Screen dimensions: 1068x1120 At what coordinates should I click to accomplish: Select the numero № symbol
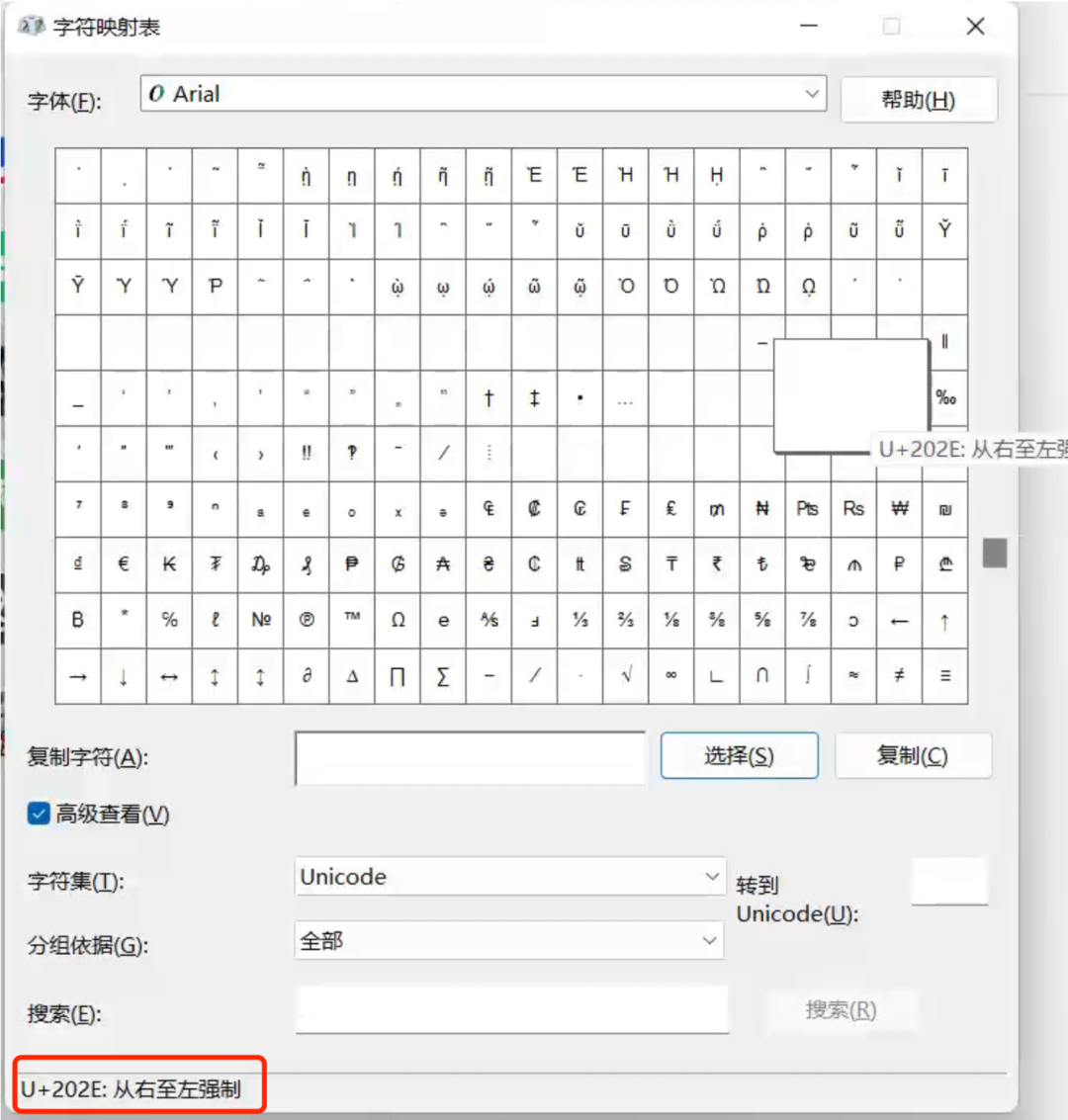click(261, 620)
